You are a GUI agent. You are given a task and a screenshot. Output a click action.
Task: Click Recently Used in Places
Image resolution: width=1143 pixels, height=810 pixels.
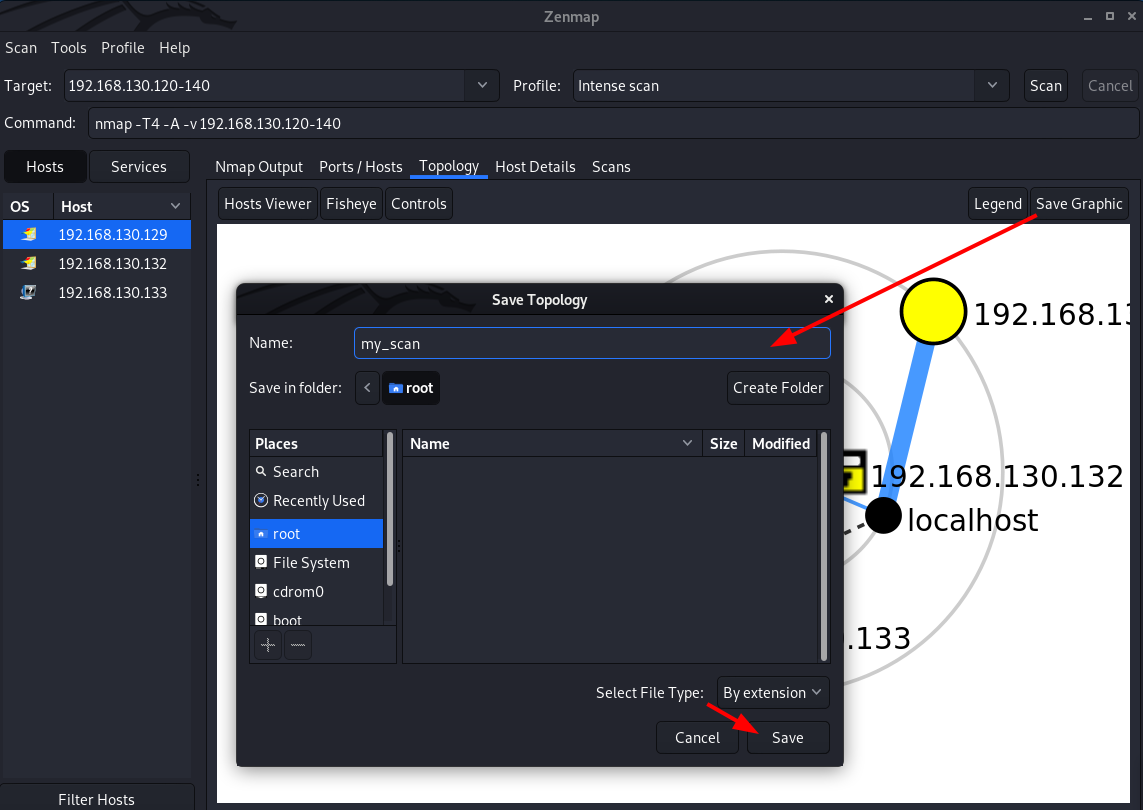[x=316, y=501]
